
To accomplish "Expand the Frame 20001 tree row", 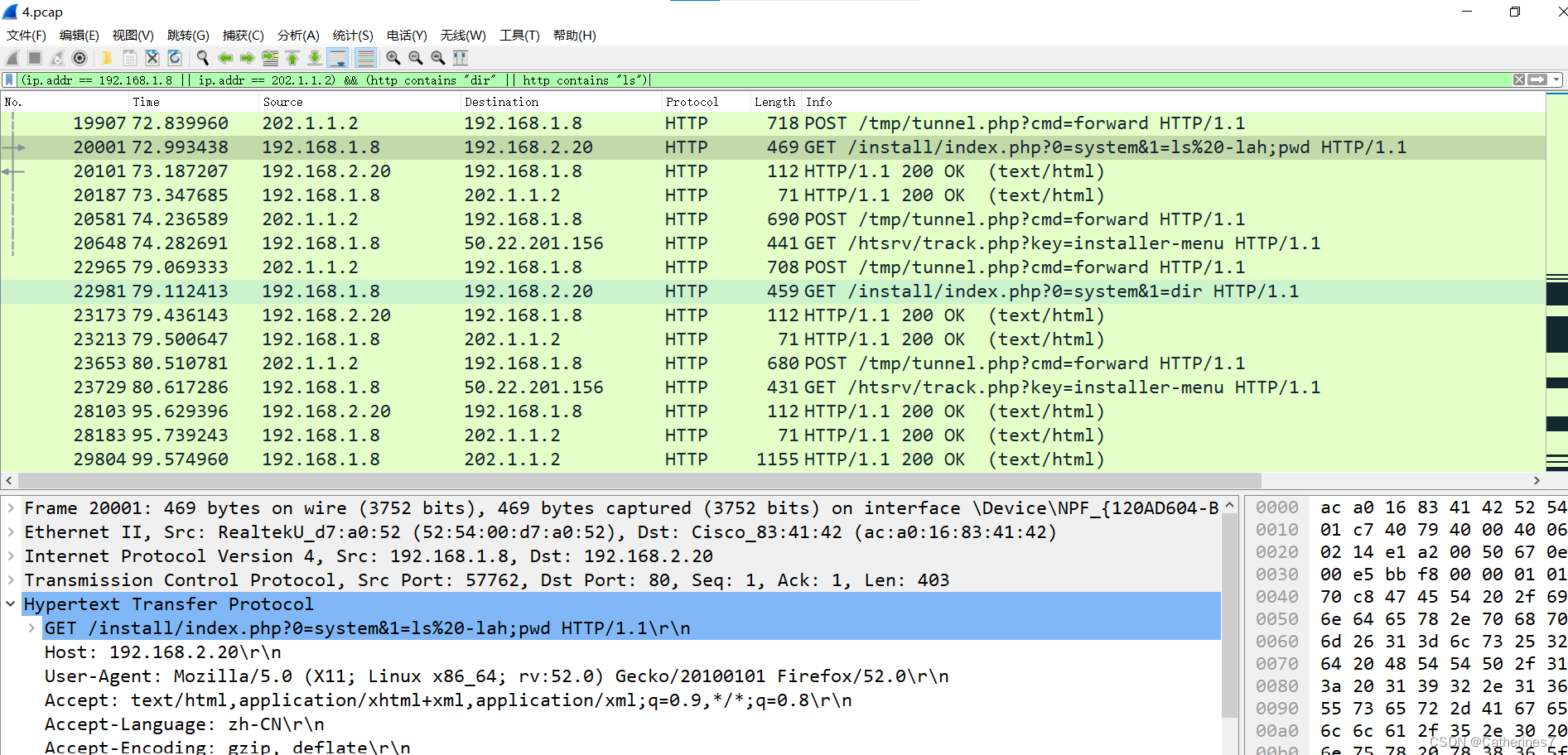I will [x=12, y=508].
